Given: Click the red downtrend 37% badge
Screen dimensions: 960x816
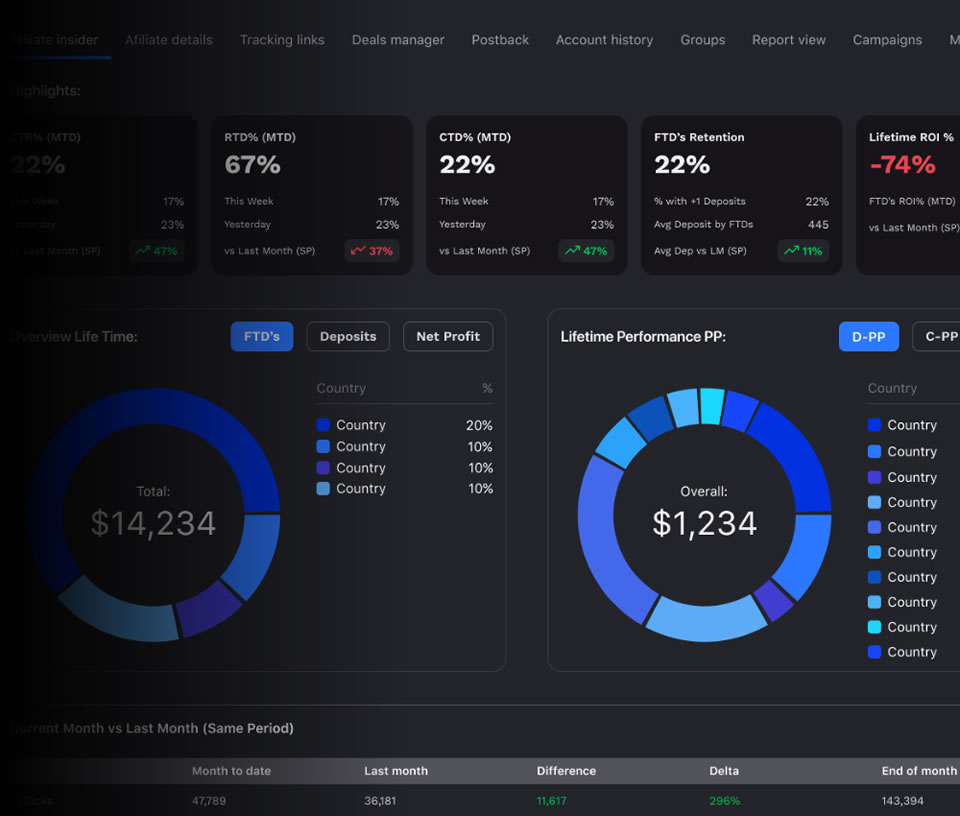Looking at the screenshot, I should point(372,251).
